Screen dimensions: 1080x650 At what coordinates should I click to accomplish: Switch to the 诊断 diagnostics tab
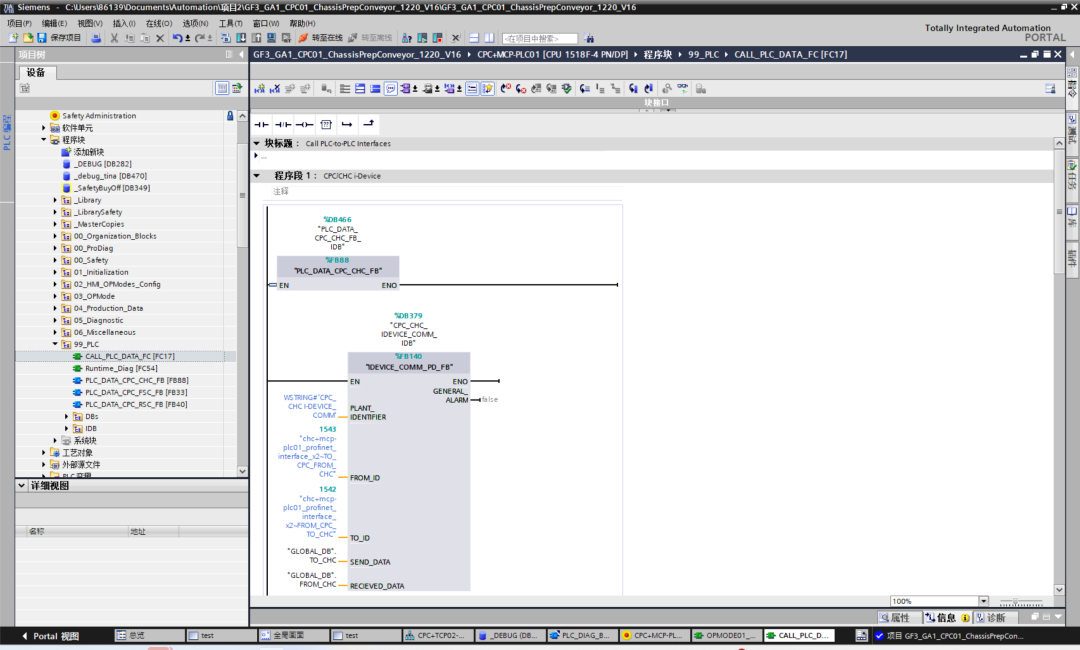point(995,618)
